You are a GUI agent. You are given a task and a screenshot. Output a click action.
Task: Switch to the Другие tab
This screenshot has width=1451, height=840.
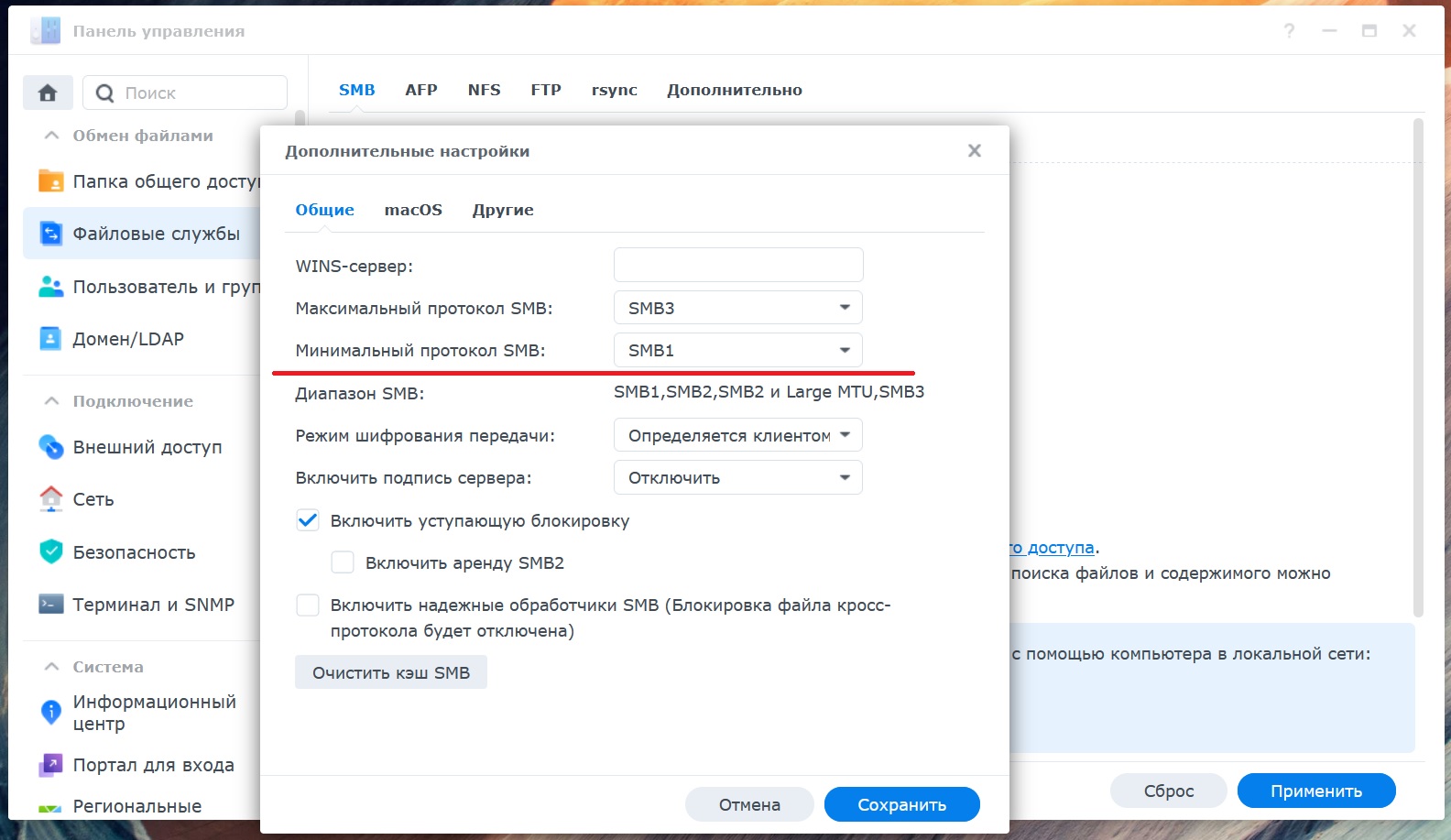click(x=503, y=210)
